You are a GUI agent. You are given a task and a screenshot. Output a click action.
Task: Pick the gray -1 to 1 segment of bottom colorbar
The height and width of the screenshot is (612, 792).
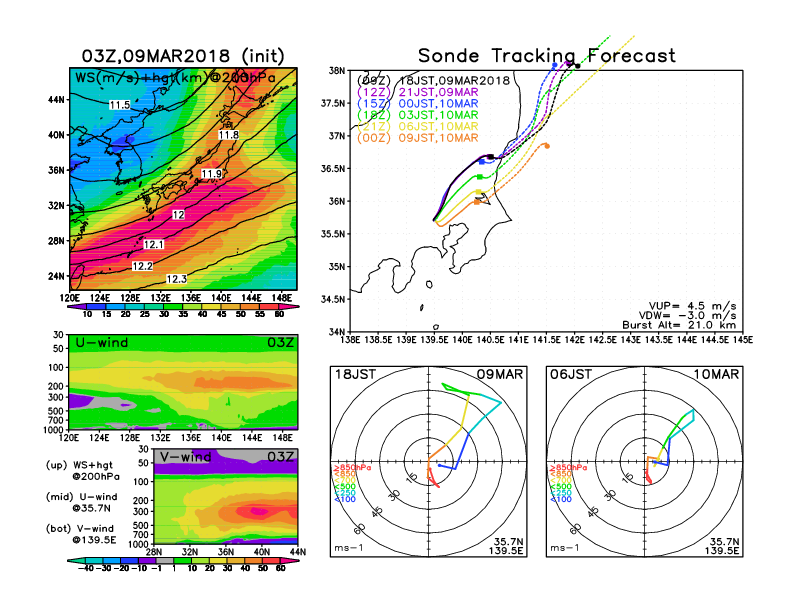tap(164, 560)
